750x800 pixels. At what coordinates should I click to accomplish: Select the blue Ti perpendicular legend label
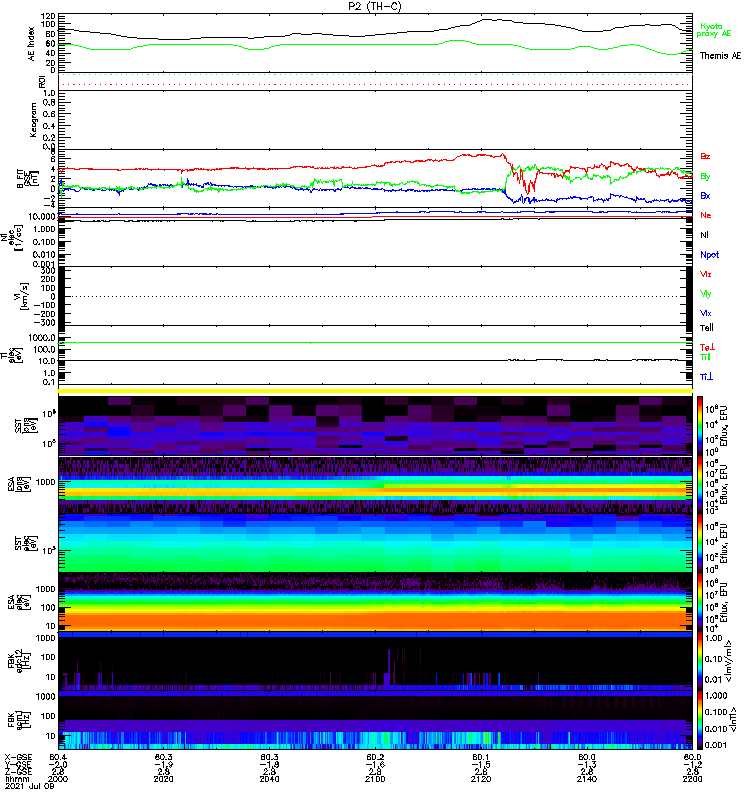tap(706, 377)
